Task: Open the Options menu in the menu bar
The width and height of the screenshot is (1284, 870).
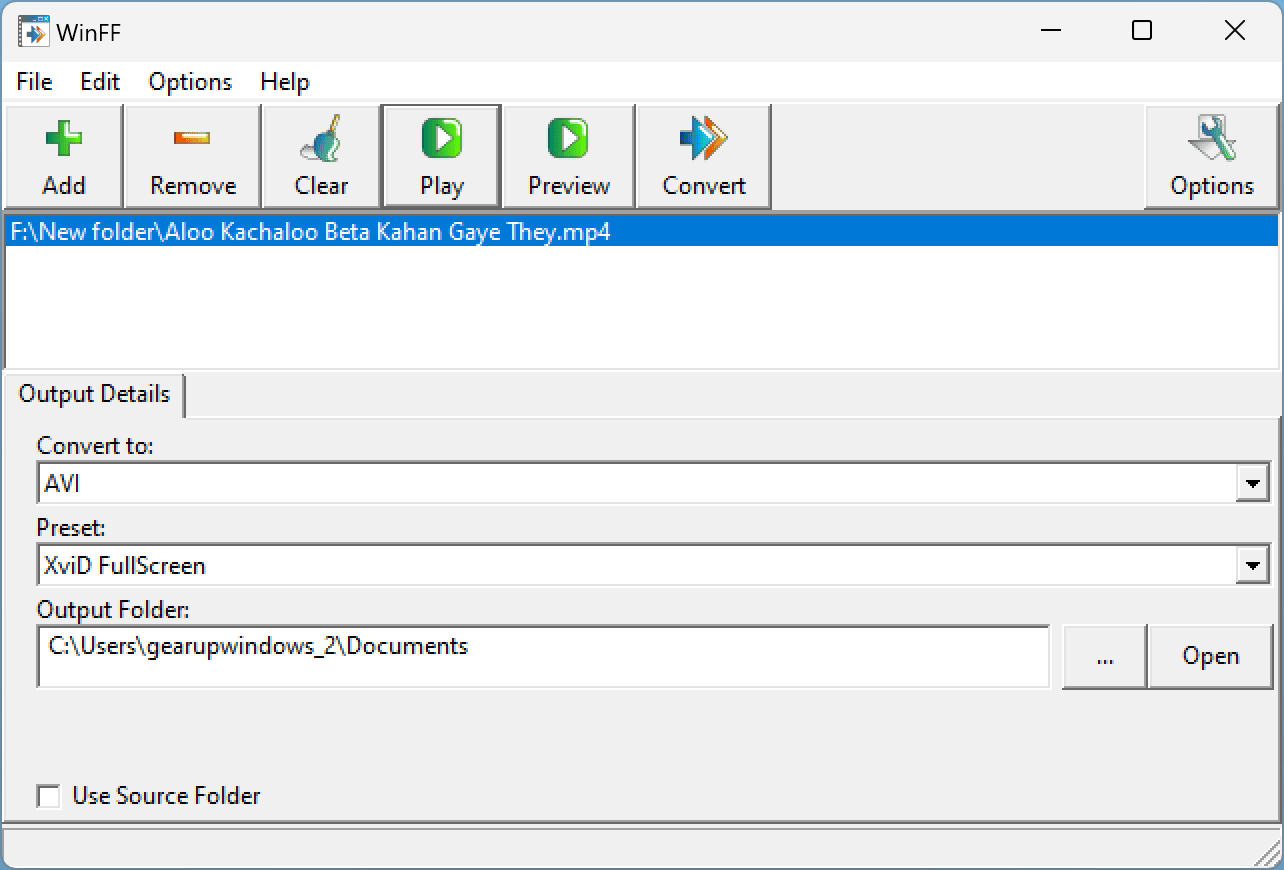Action: click(190, 82)
